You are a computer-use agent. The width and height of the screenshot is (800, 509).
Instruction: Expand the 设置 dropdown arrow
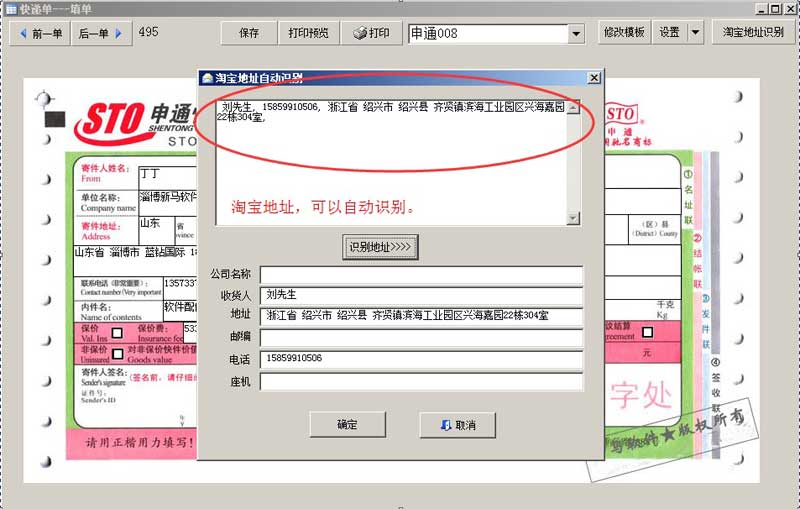[695, 32]
